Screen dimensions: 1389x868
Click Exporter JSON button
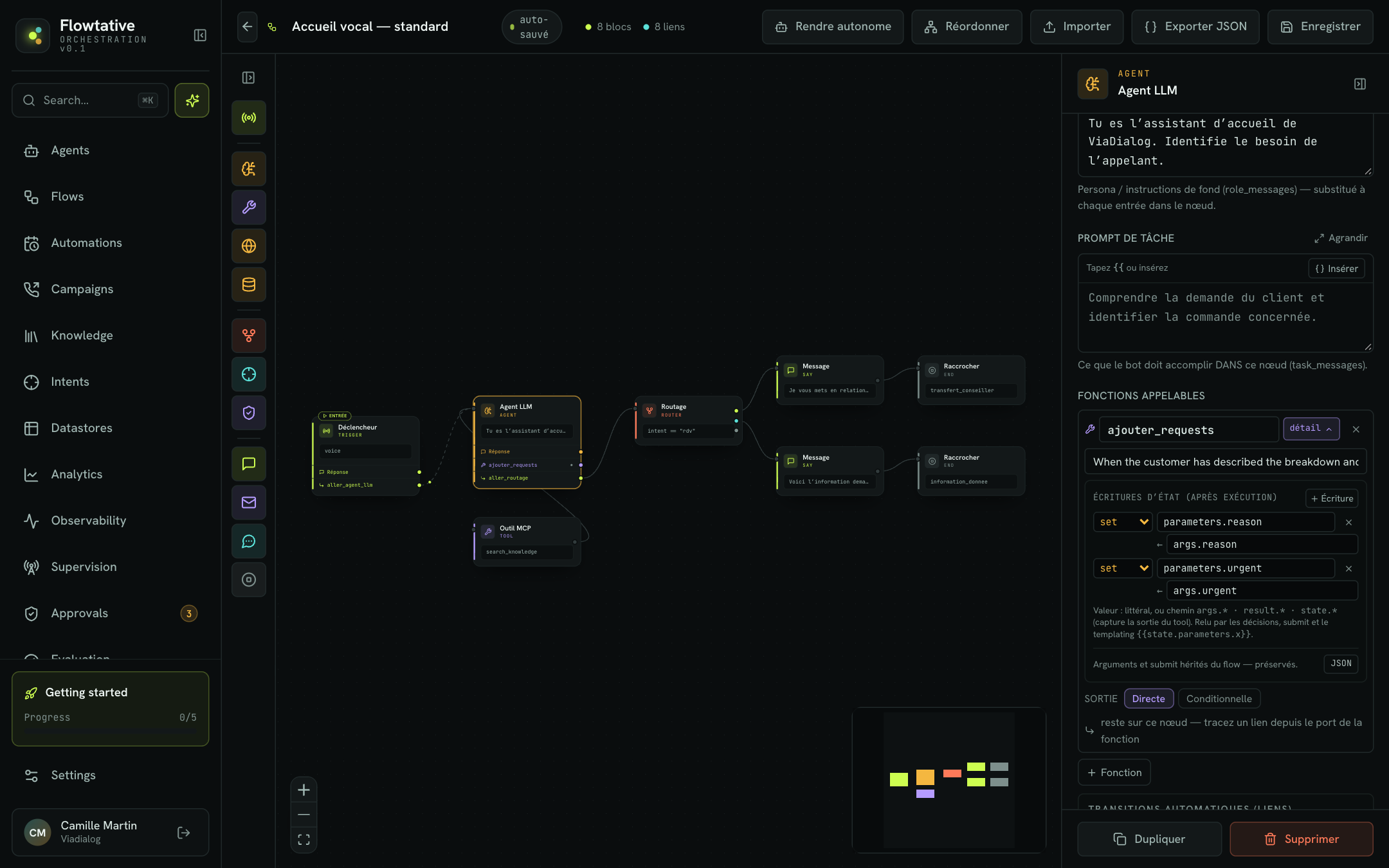(1195, 27)
